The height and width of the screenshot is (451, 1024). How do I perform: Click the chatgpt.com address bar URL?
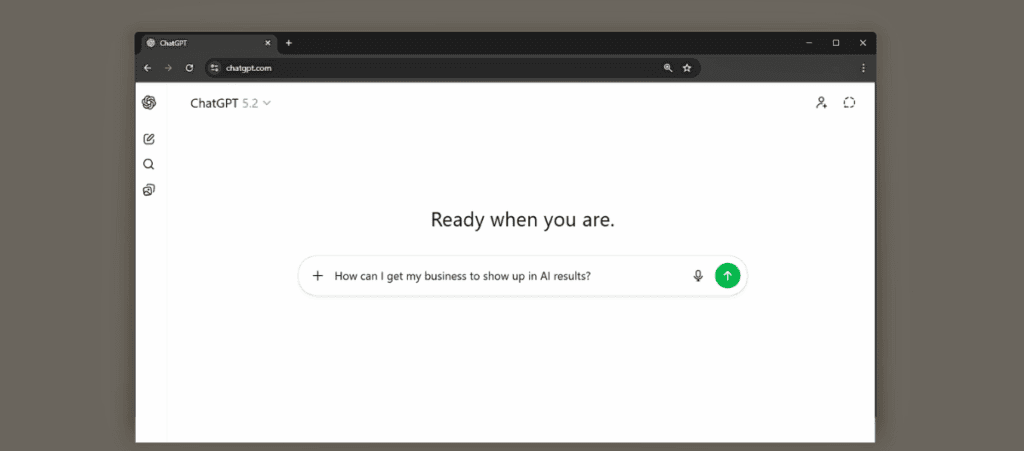tap(249, 68)
